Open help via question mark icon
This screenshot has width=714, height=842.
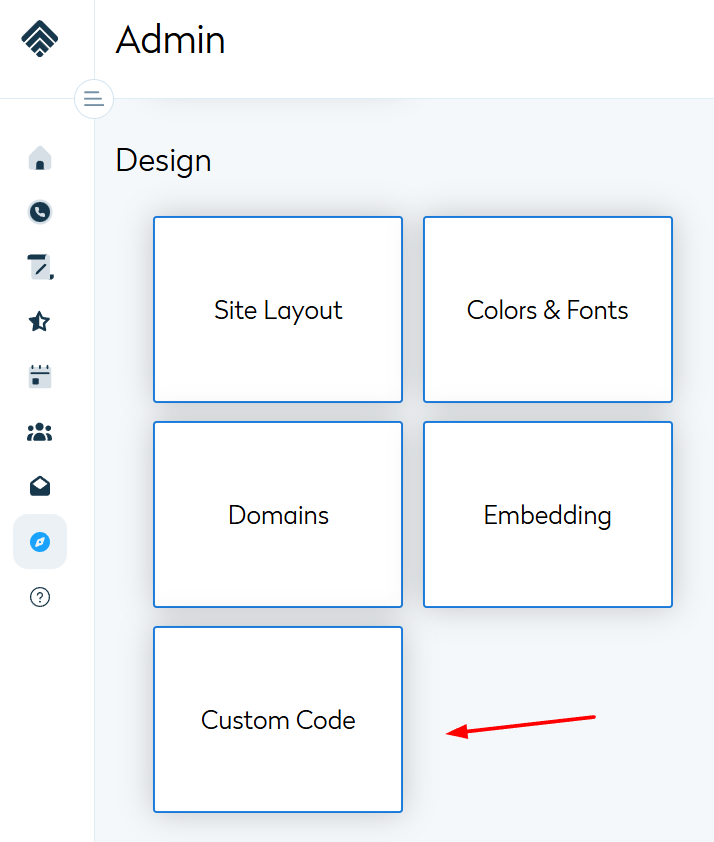pos(40,597)
